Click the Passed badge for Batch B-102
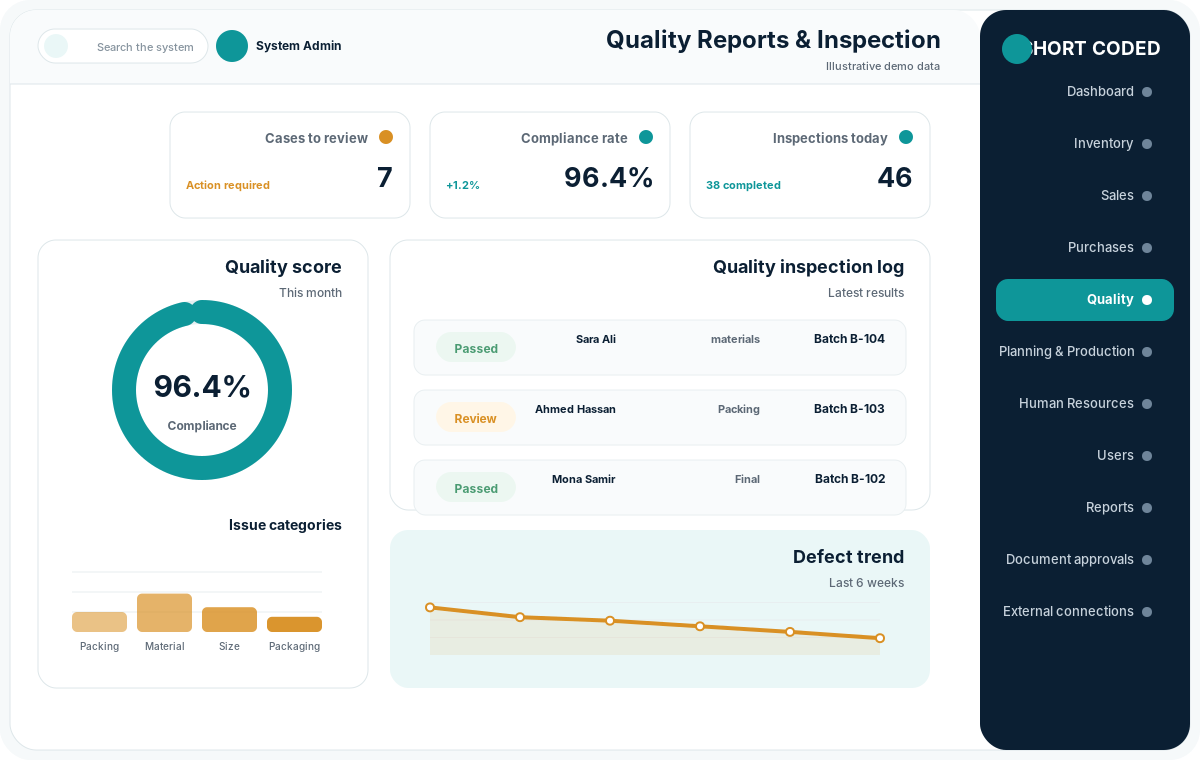This screenshot has height=760, width=1200. pyautogui.click(x=476, y=488)
